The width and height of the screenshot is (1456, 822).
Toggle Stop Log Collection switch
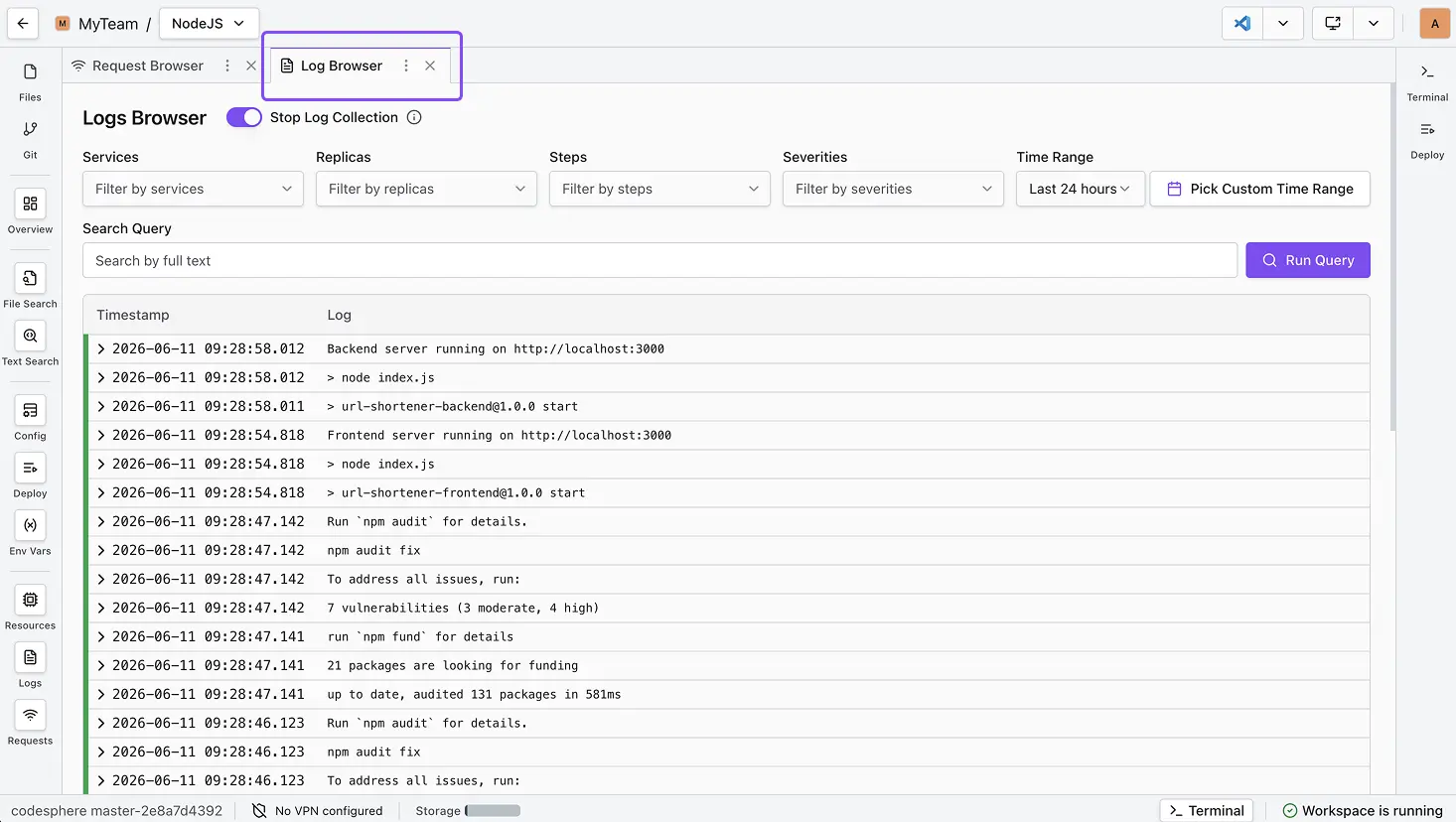[244, 117]
